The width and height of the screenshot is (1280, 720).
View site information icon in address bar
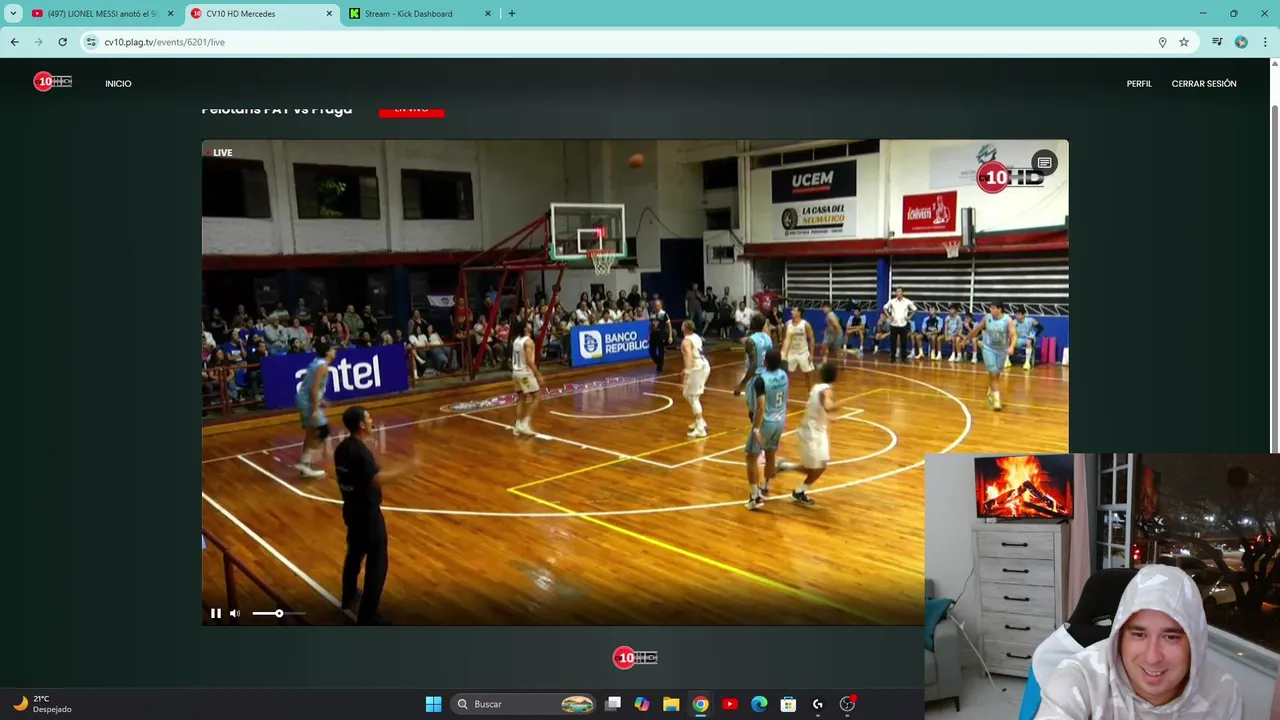[x=91, y=42]
